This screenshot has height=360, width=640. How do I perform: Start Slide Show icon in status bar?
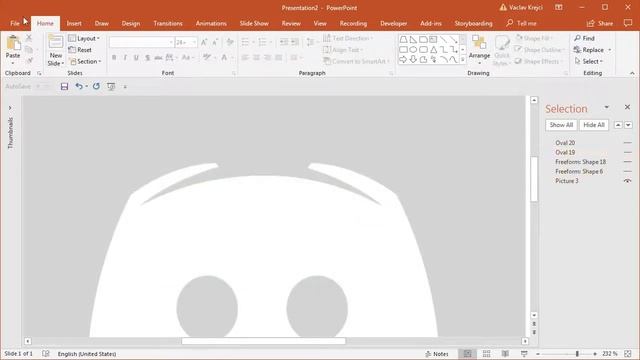click(524, 354)
